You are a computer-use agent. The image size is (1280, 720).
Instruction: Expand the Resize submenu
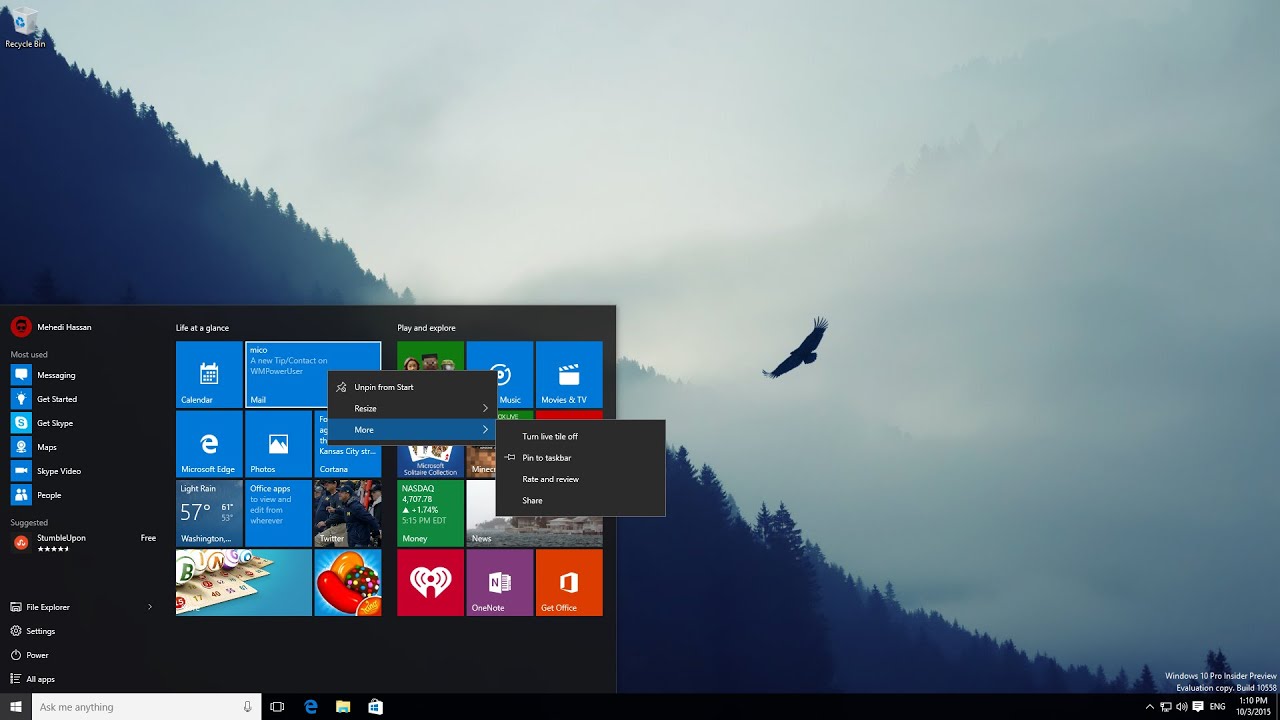click(x=412, y=408)
